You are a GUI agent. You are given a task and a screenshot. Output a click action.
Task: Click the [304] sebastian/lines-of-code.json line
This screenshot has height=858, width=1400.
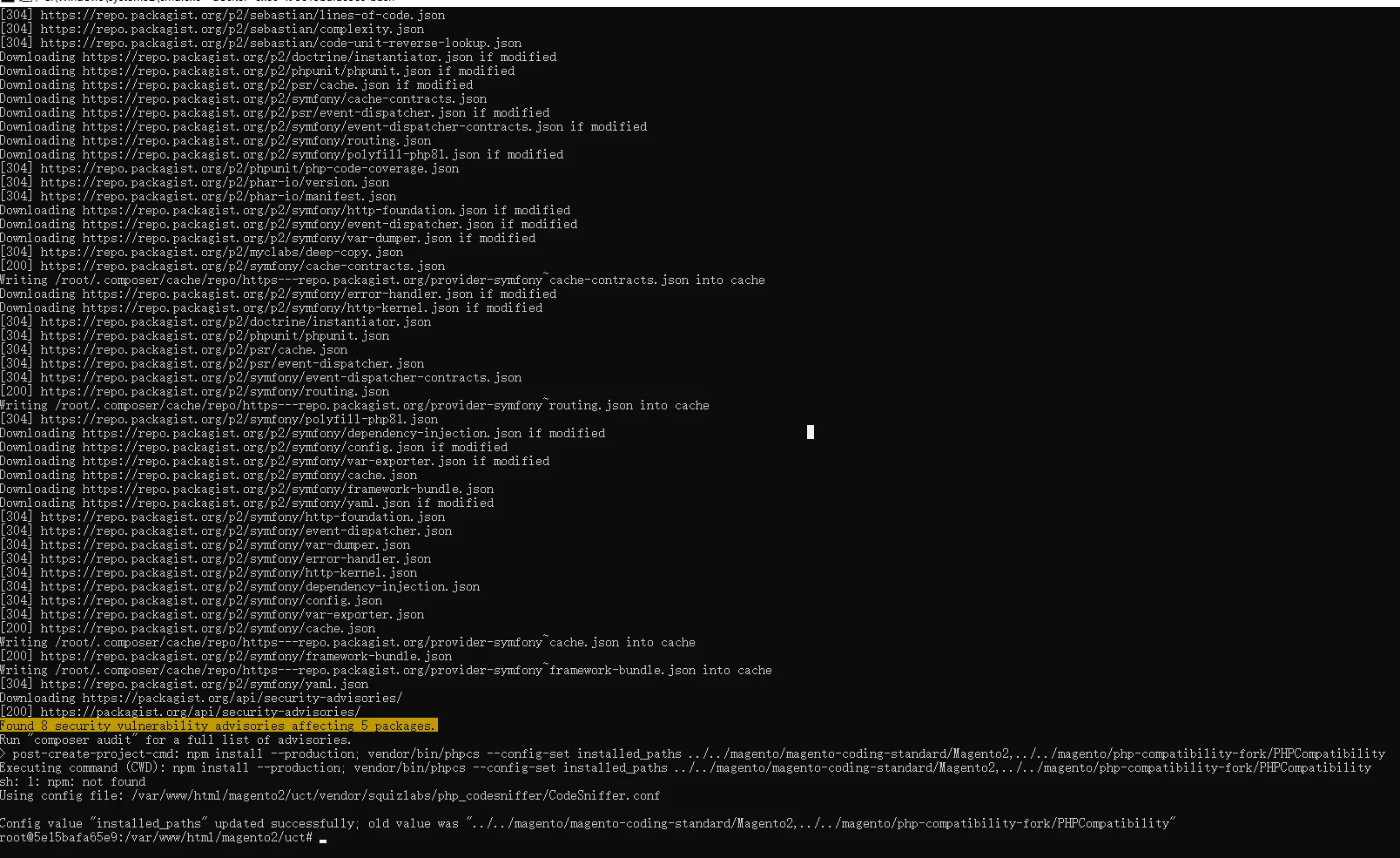(x=223, y=15)
